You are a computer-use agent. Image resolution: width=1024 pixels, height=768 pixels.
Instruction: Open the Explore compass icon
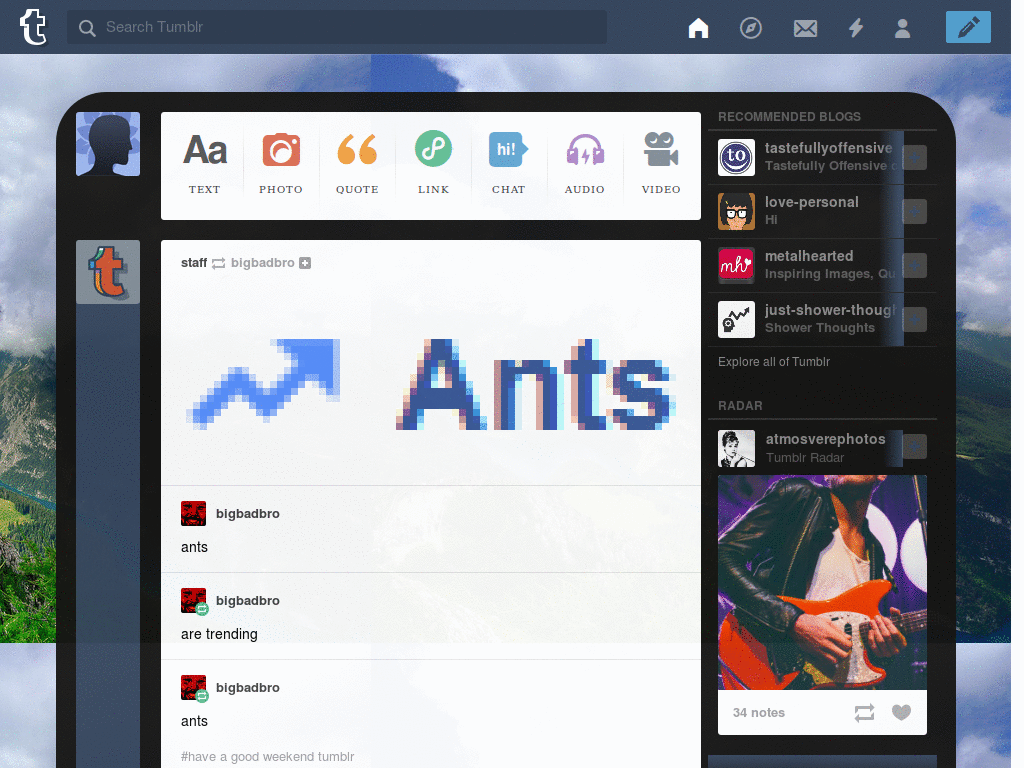click(x=750, y=28)
